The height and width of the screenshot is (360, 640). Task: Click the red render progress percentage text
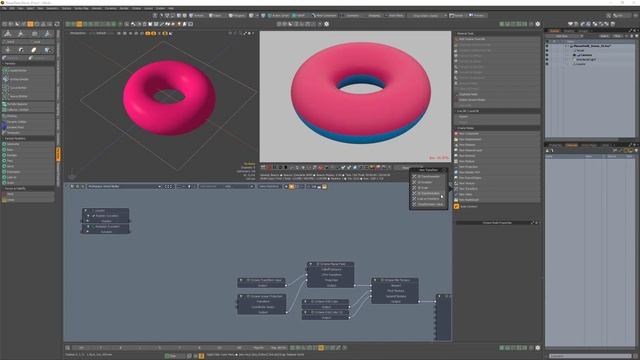coord(439,158)
